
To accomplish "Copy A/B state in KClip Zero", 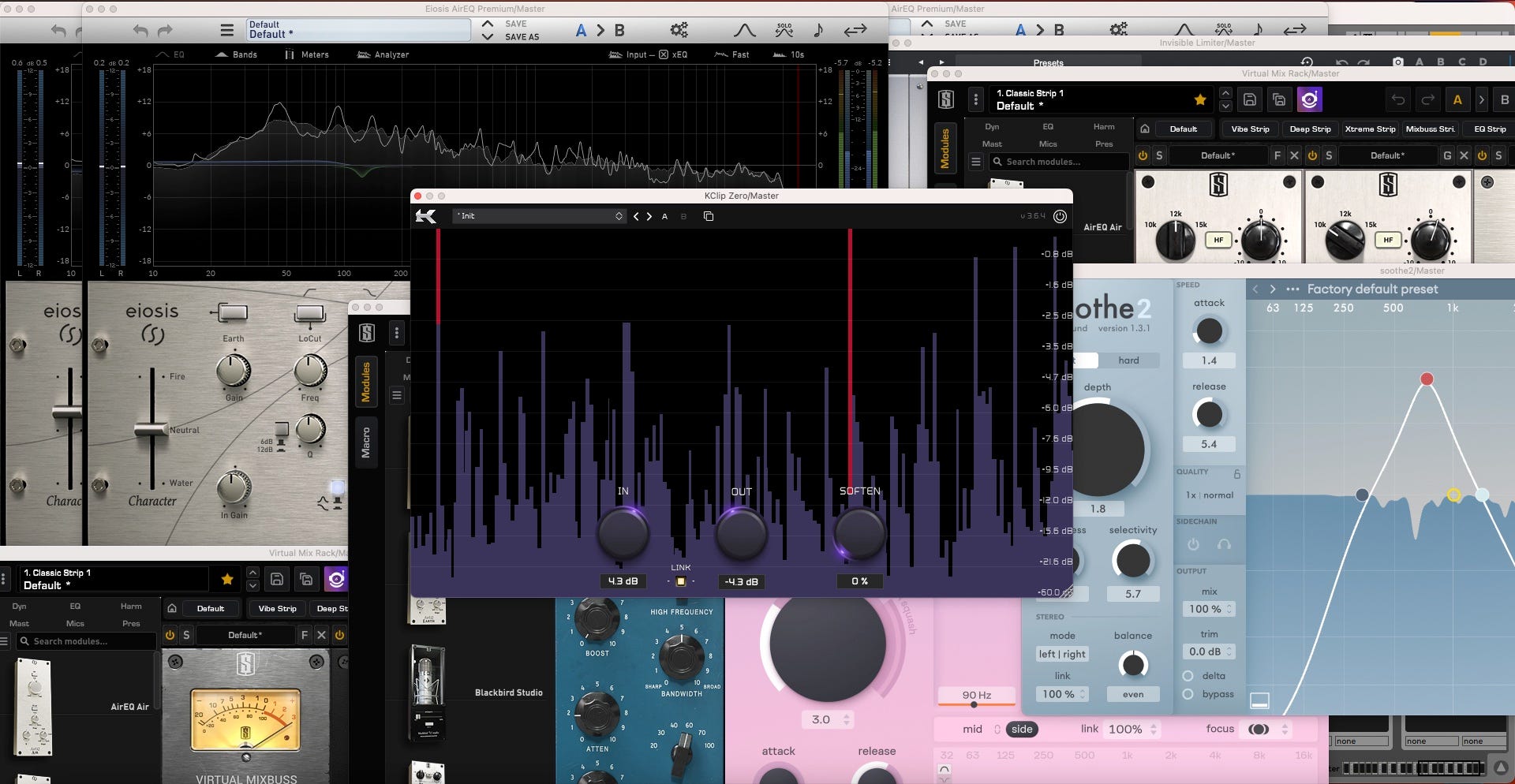I will point(709,216).
